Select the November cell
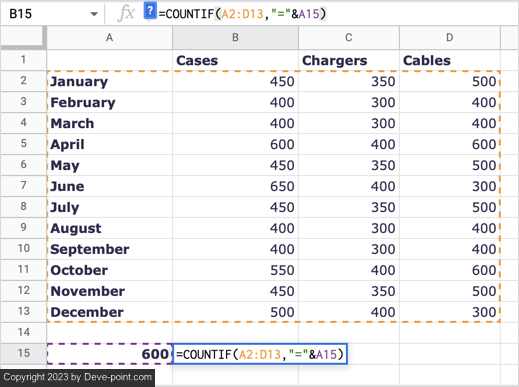 109,291
